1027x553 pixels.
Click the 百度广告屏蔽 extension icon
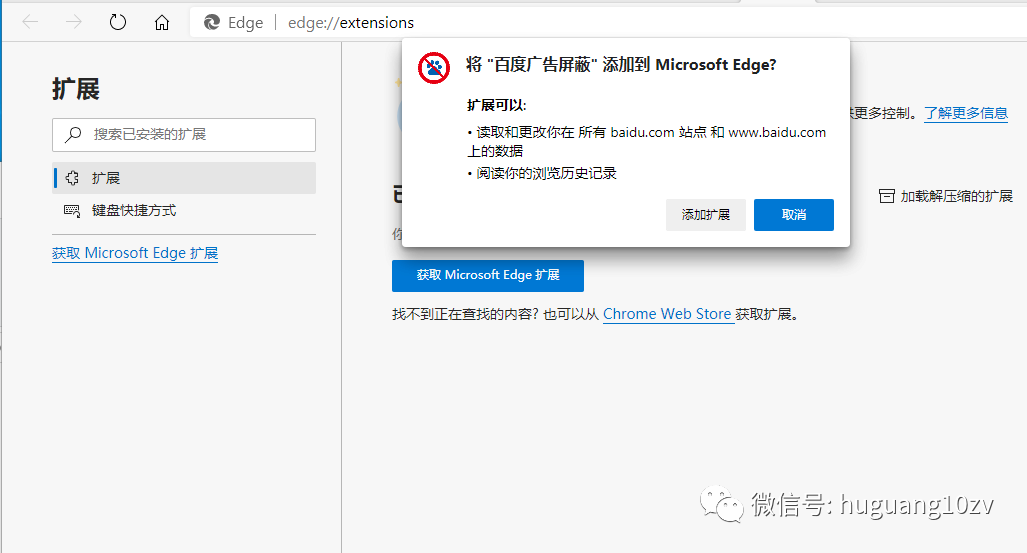[434, 67]
